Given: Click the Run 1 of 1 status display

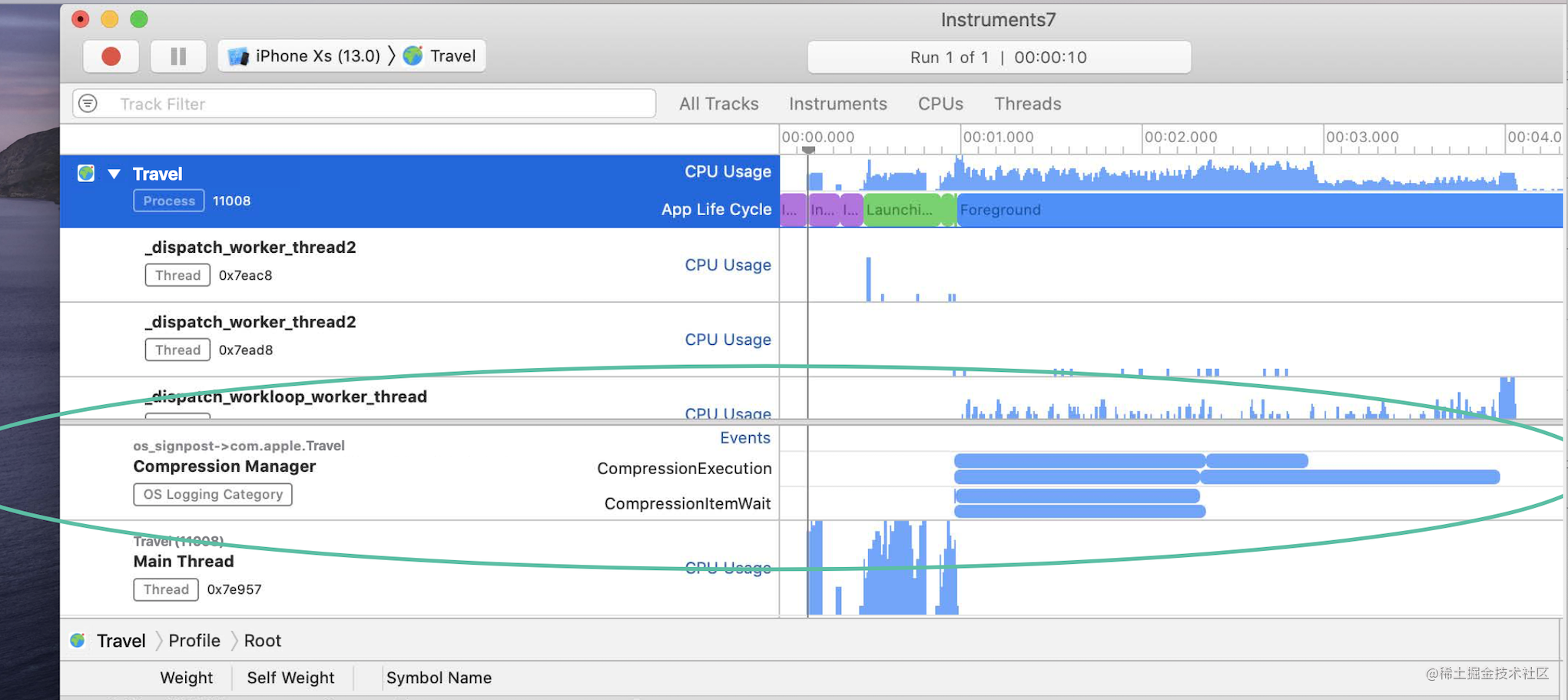Looking at the screenshot, I should (999, 57).
